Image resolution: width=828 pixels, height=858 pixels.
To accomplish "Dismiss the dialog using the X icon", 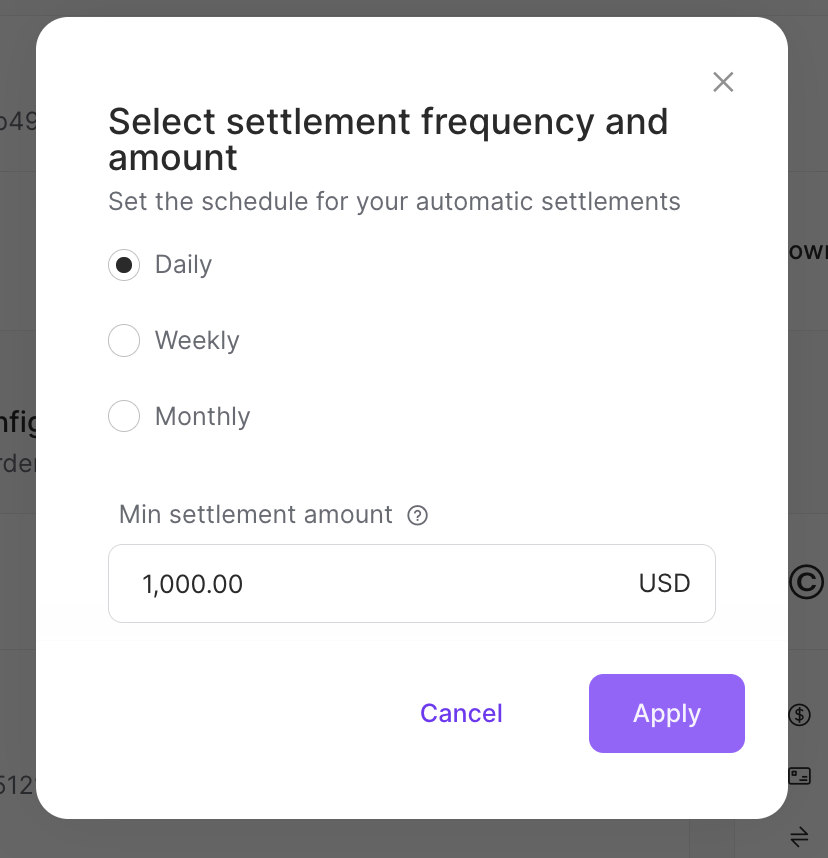I will click(723, 82).
